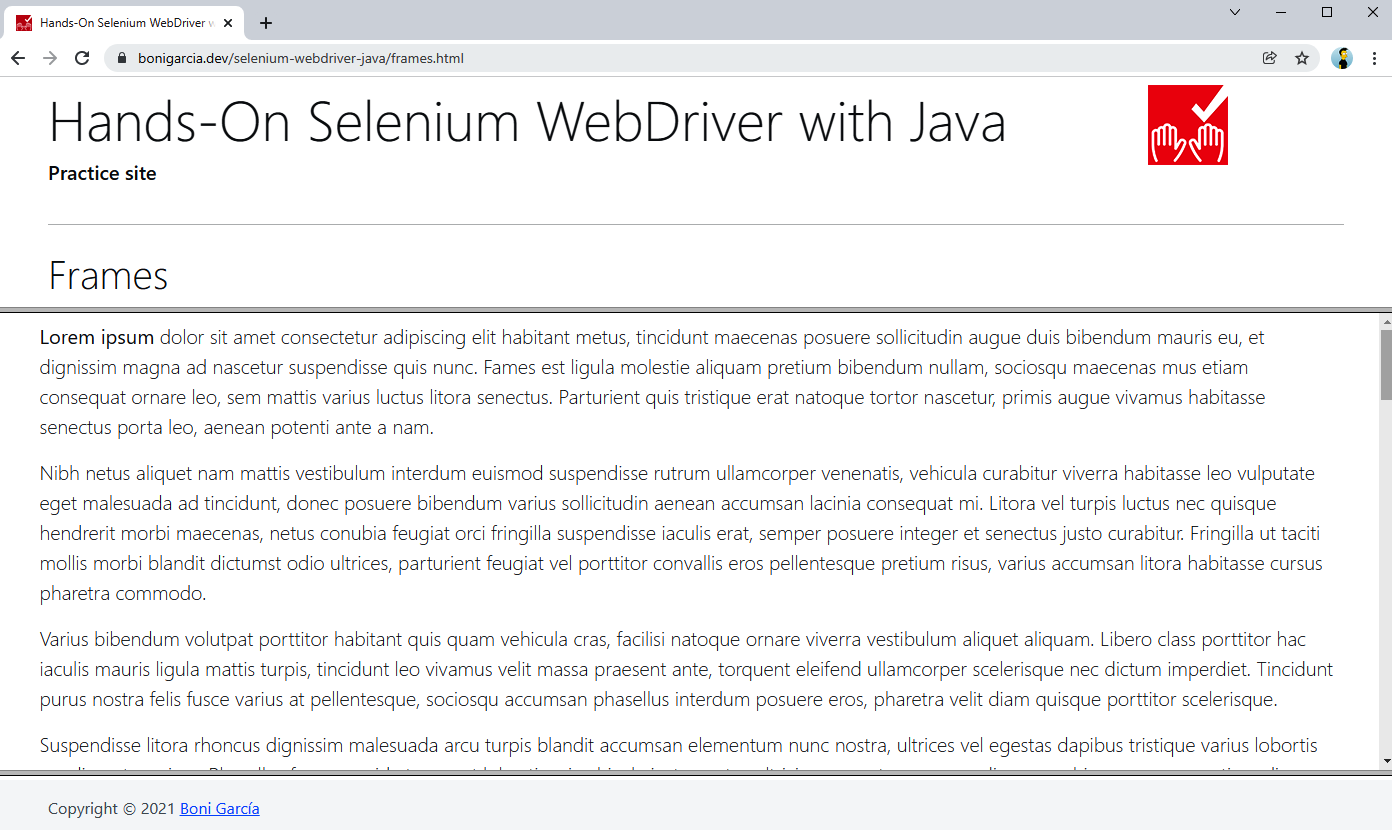The width and height of the screenshot is (1392, 830).
Task: Open the Chrome profile avatar
Action: click(x=1342, y=58)
